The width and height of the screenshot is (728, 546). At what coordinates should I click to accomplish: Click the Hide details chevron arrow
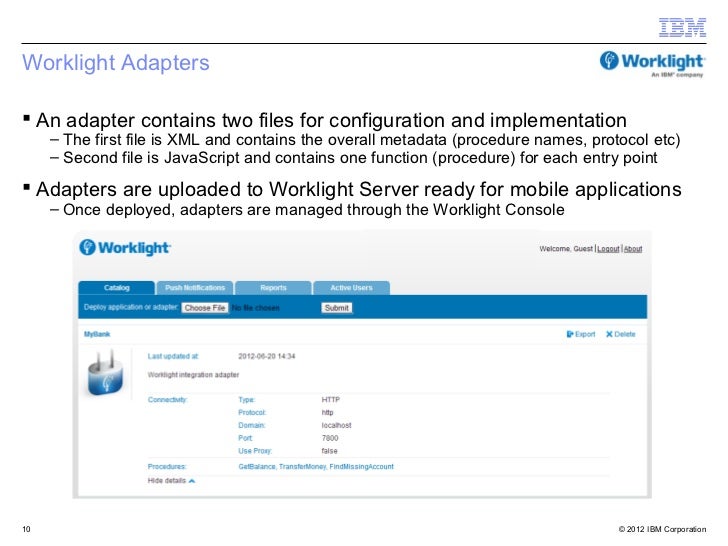coord(192,481)
